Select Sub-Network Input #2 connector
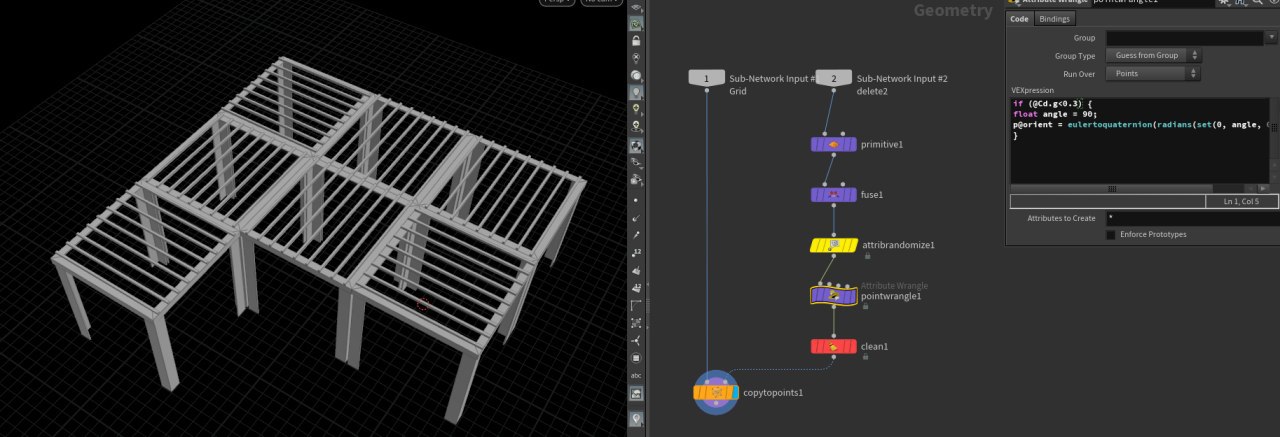Viewport: 1280px width, 437px height. pyautogui.click(x=833, y=78)
